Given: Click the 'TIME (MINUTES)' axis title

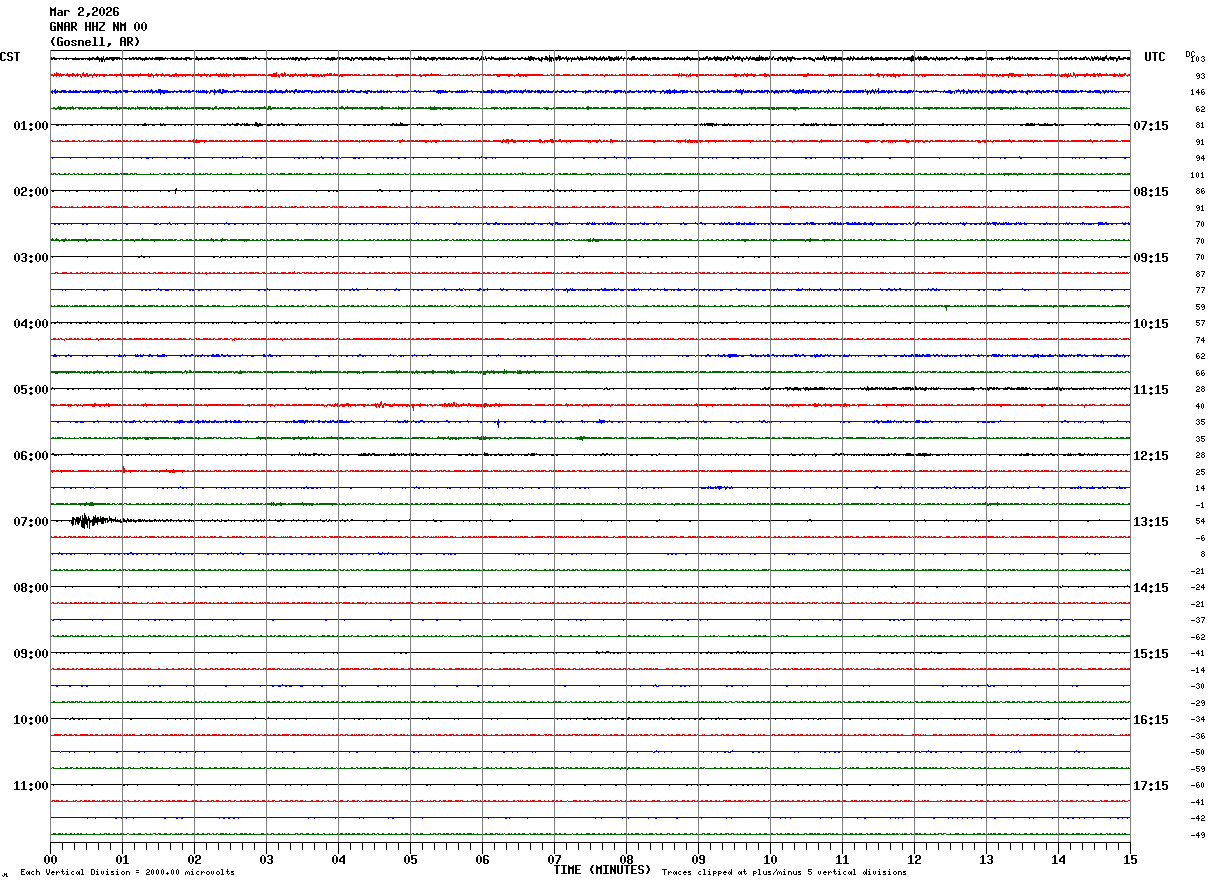Looking at the screenshot, I should [602, 870].
